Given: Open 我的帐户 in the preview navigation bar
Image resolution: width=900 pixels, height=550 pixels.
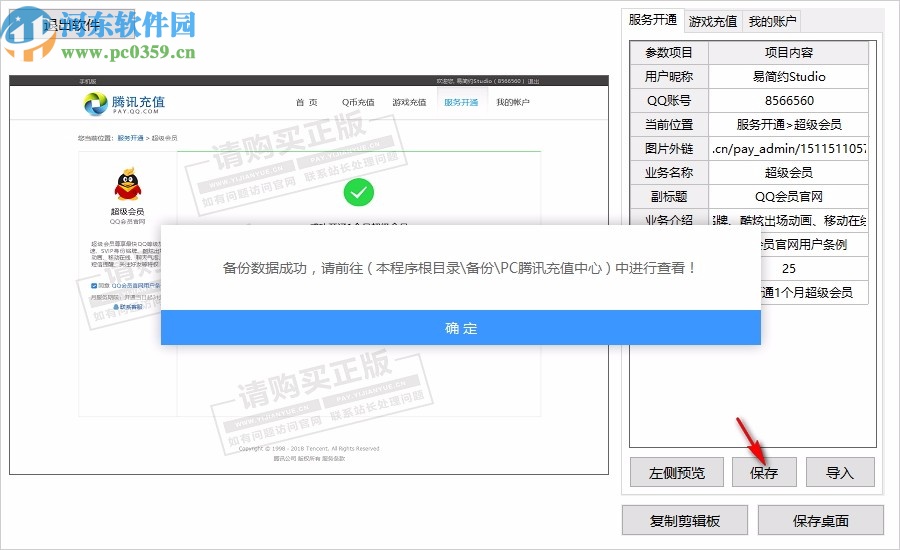Looking at the screenshot, I should click(x=513, y=102).
